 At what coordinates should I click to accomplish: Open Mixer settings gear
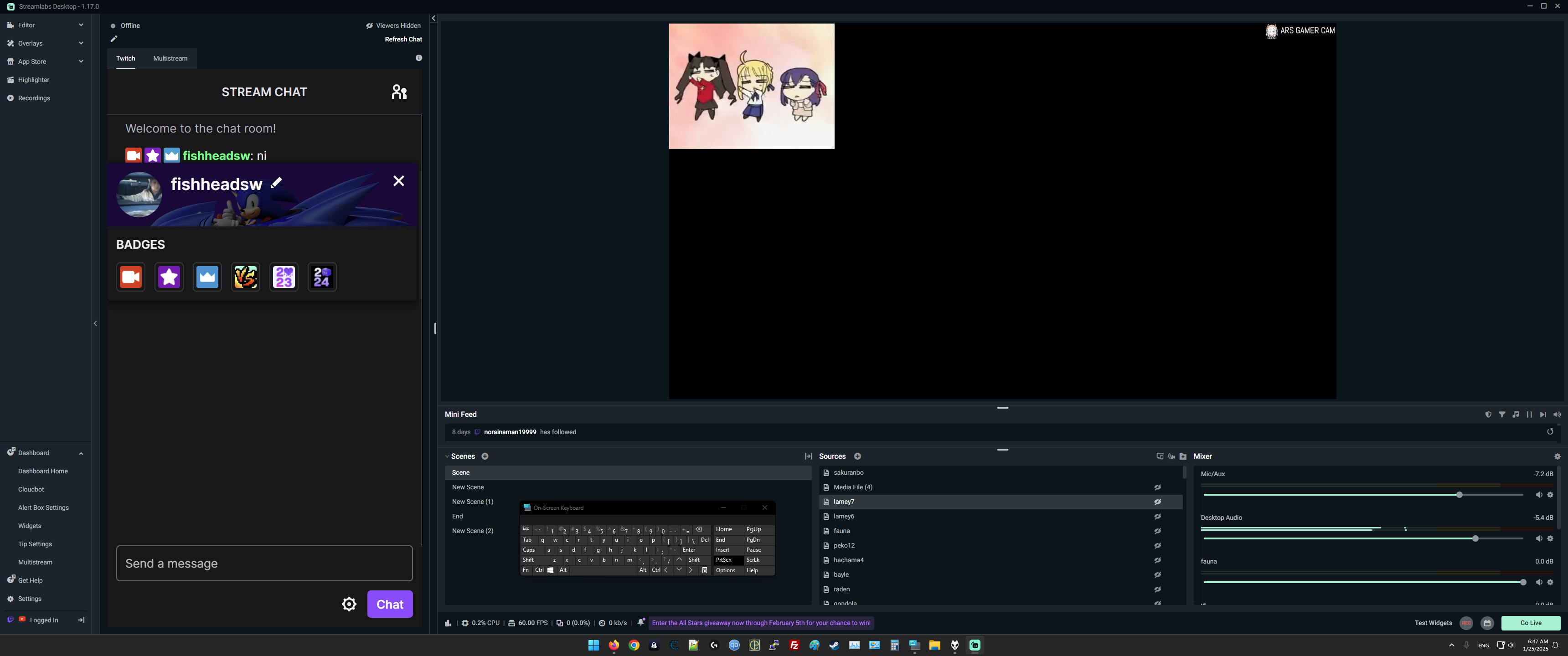(x=1557, y=456)
